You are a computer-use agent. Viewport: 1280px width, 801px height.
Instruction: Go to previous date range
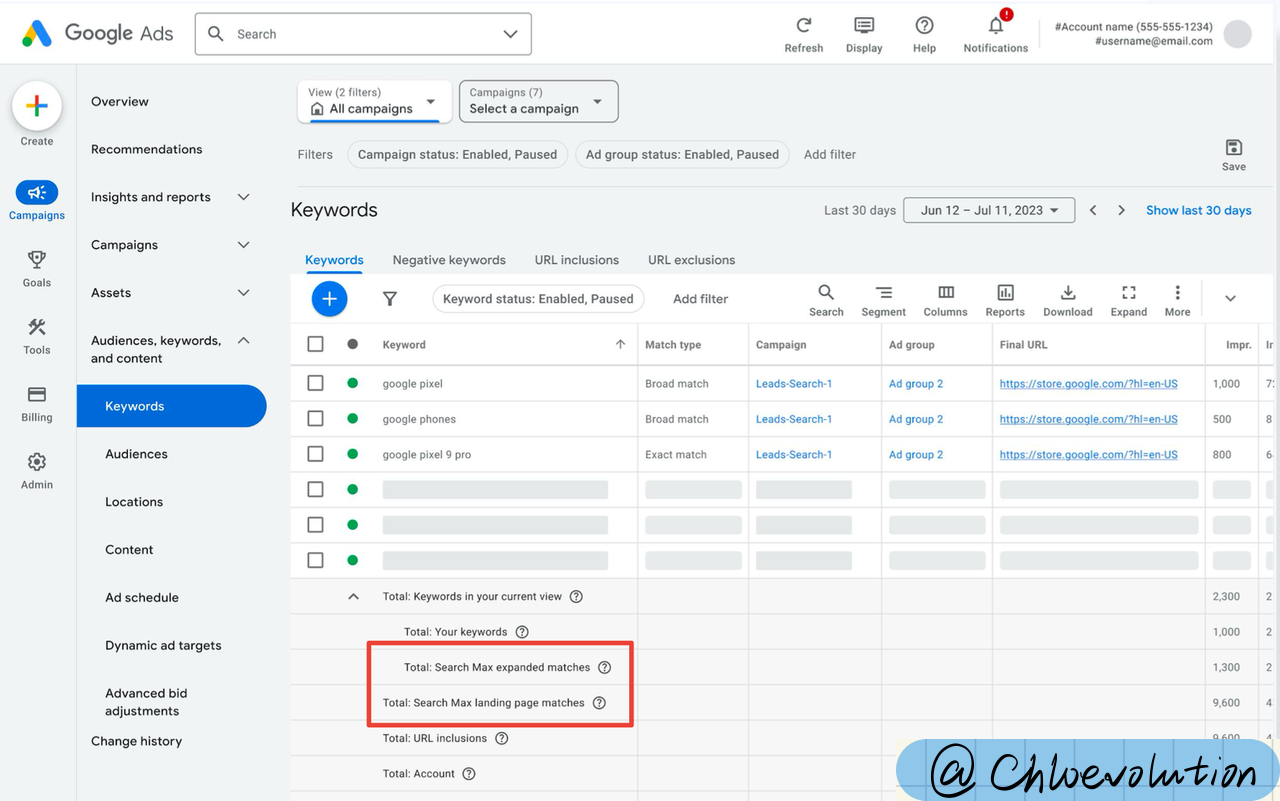(x=1093, y=210)
